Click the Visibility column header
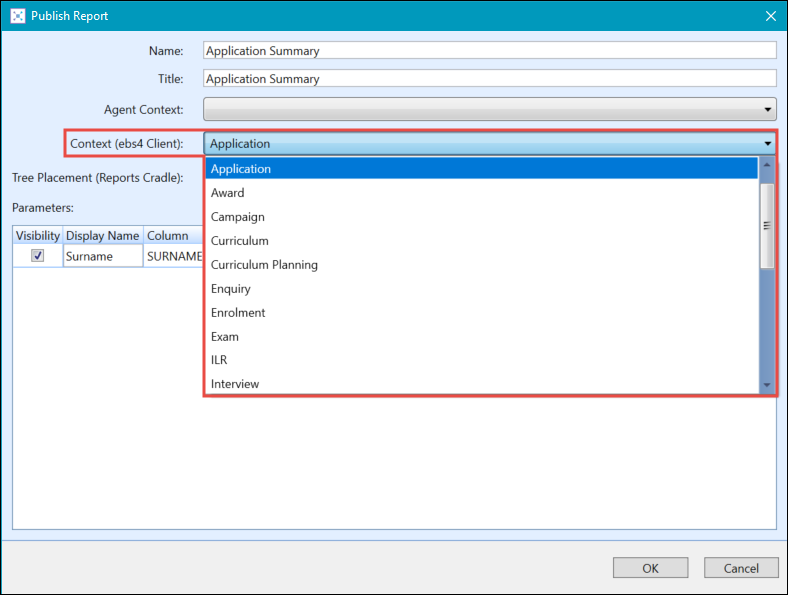Screen dimensions: 788x595 click(38, 236)
